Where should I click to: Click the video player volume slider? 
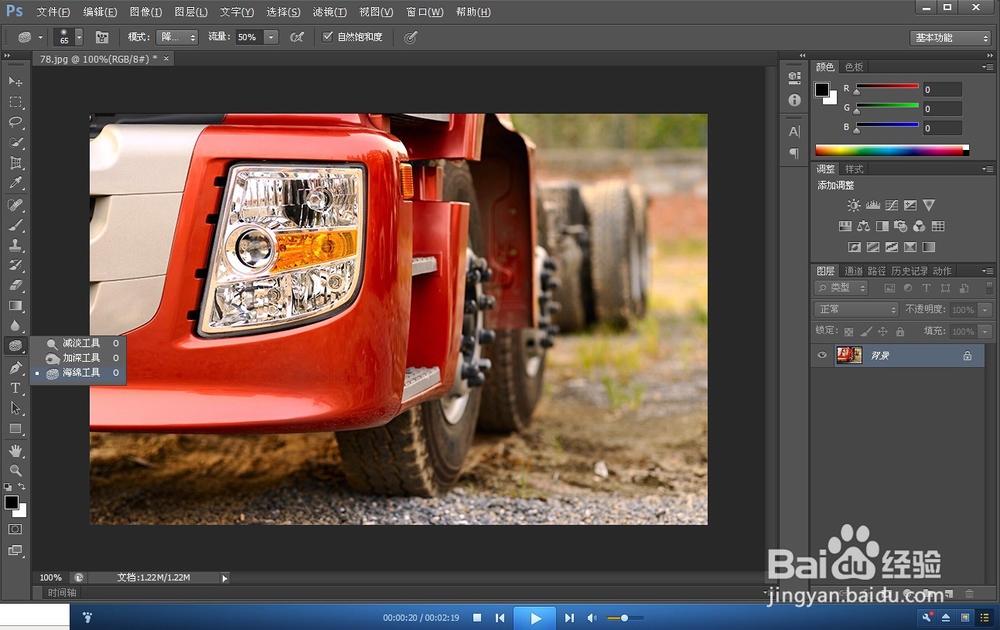[624, 618]
